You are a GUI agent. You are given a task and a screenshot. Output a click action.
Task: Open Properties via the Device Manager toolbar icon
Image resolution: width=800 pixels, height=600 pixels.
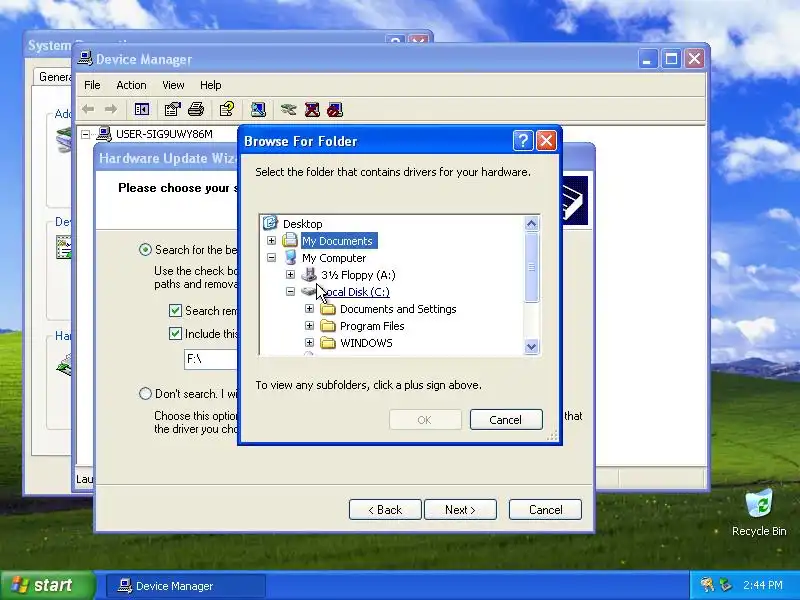click(x=172, y=109)
